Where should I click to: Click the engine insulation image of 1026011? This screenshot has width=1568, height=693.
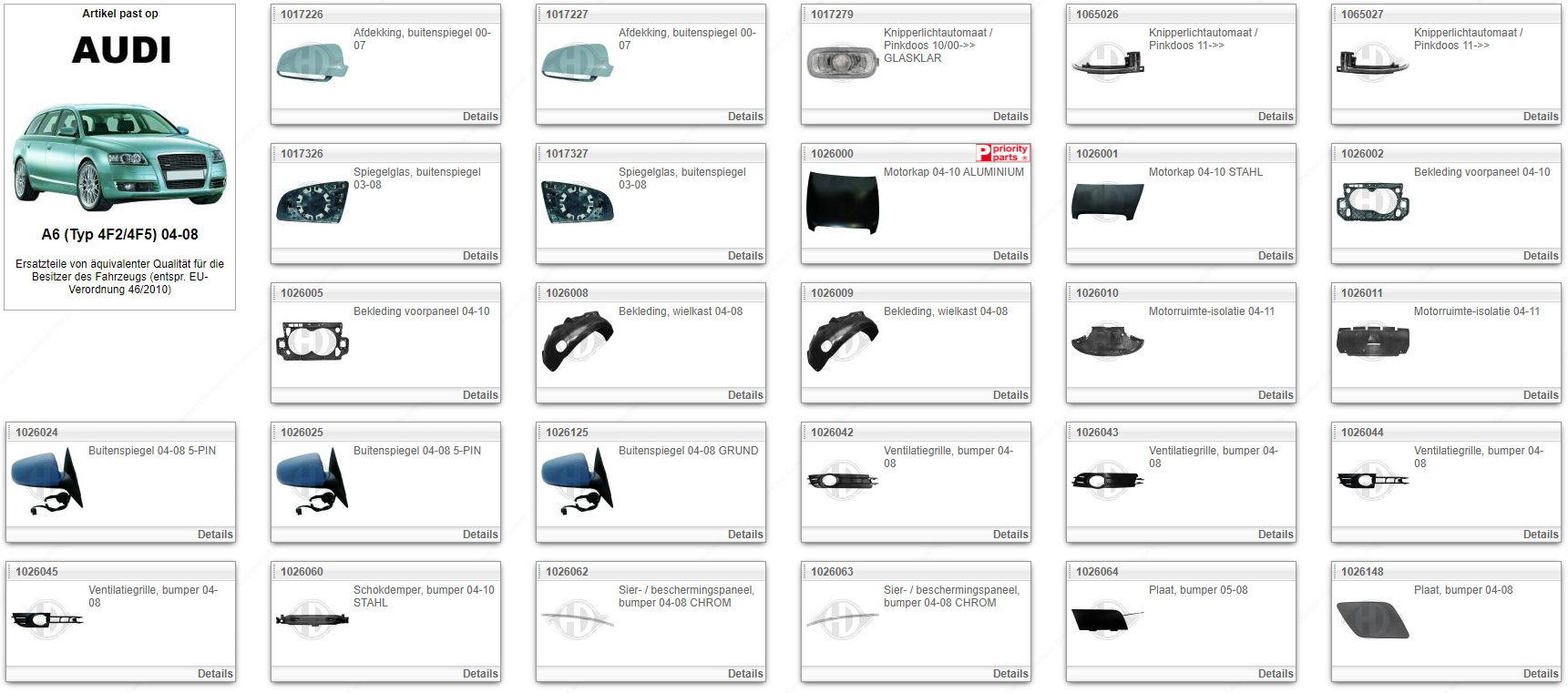tap(1373, 341)
